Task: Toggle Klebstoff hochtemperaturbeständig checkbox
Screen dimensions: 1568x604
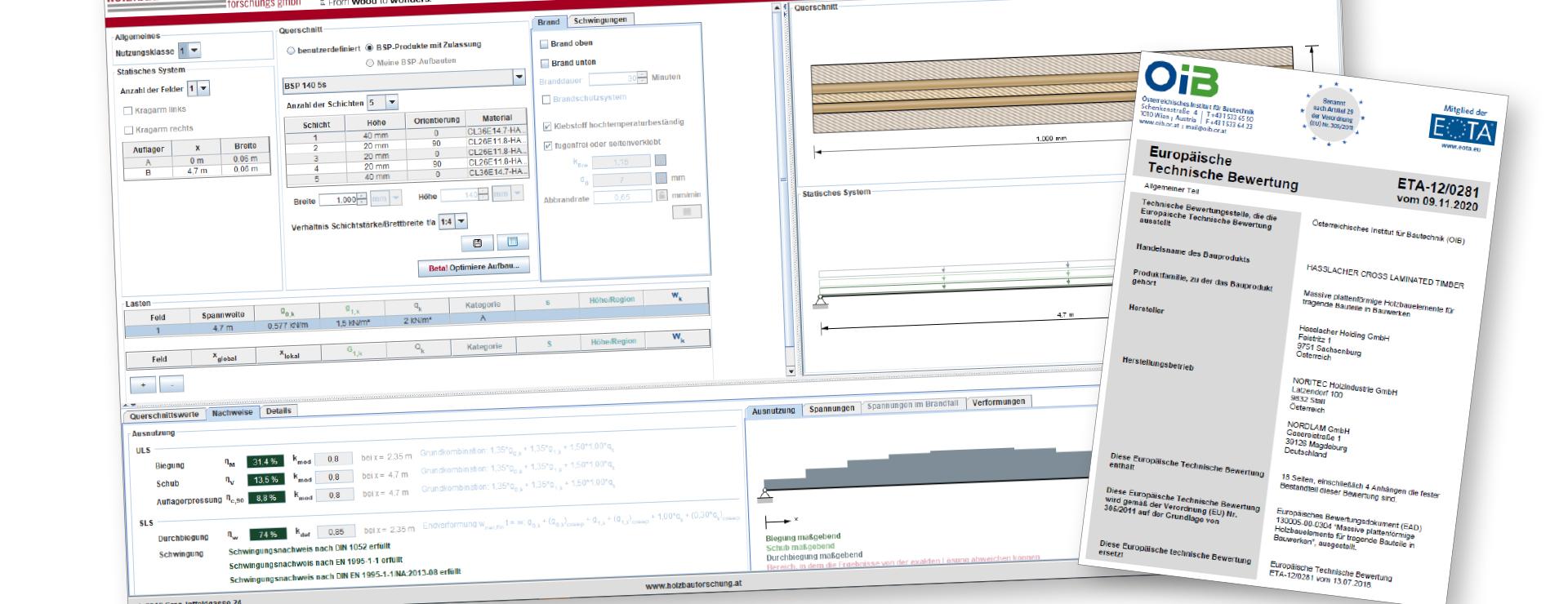Action: pos(547,127)
